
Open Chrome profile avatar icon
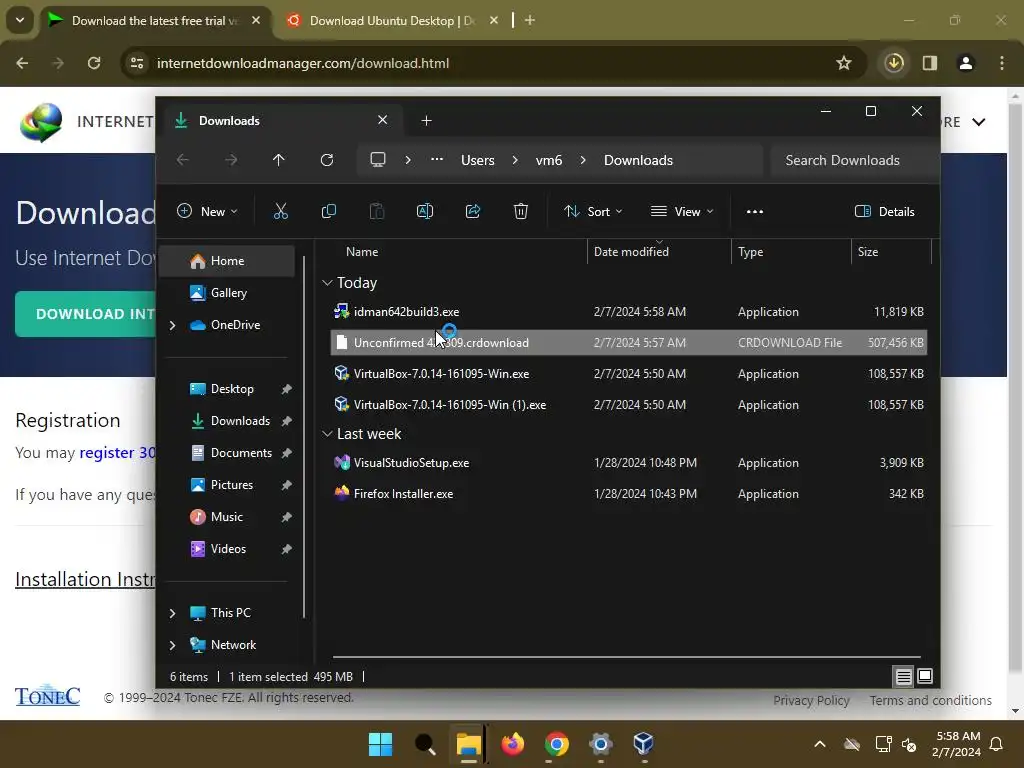pos(966,63)
